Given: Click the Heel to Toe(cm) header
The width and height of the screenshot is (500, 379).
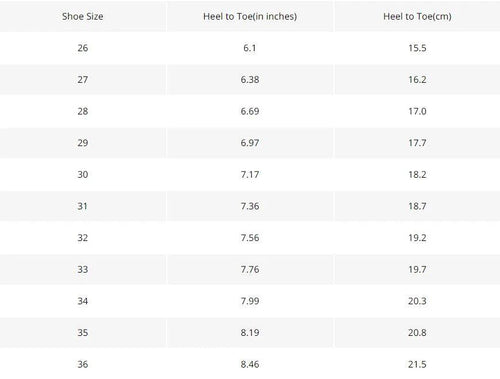Looking at the screenshot, I should point(417,16).
